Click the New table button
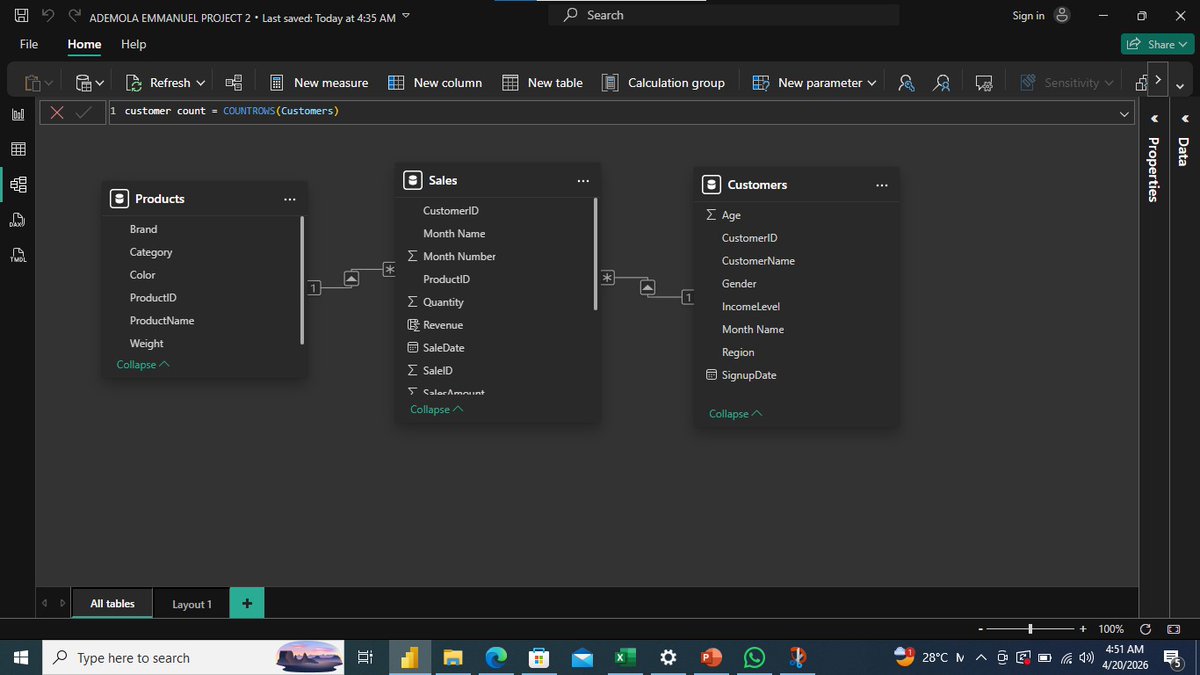Screen dimensions: 1200x675 pos(542,83)
